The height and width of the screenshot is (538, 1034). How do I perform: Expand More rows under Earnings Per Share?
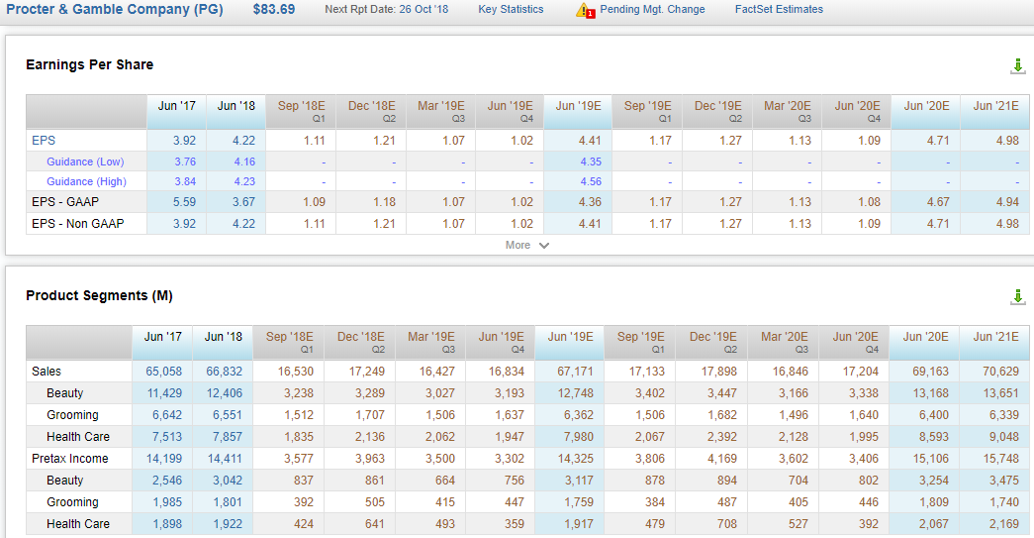coord(527,245)
